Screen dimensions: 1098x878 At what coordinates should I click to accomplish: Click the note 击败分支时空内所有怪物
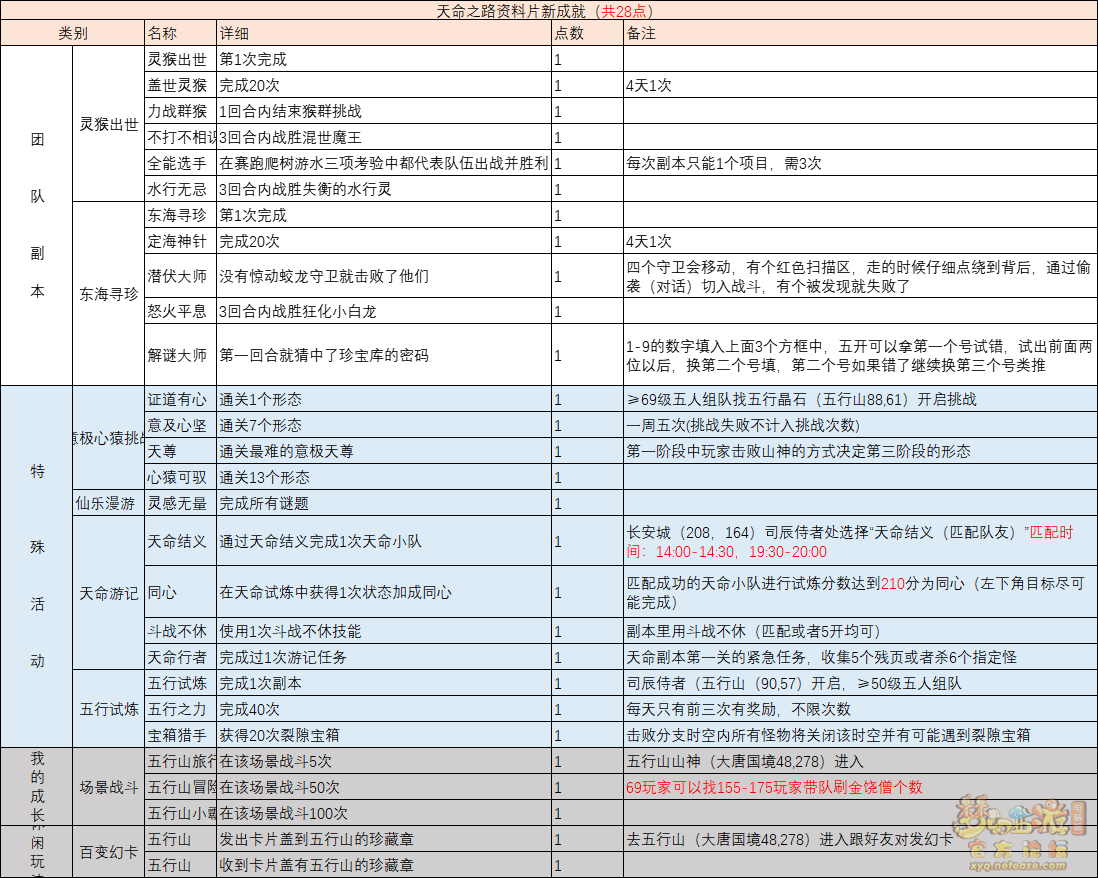tap(861, 735)
